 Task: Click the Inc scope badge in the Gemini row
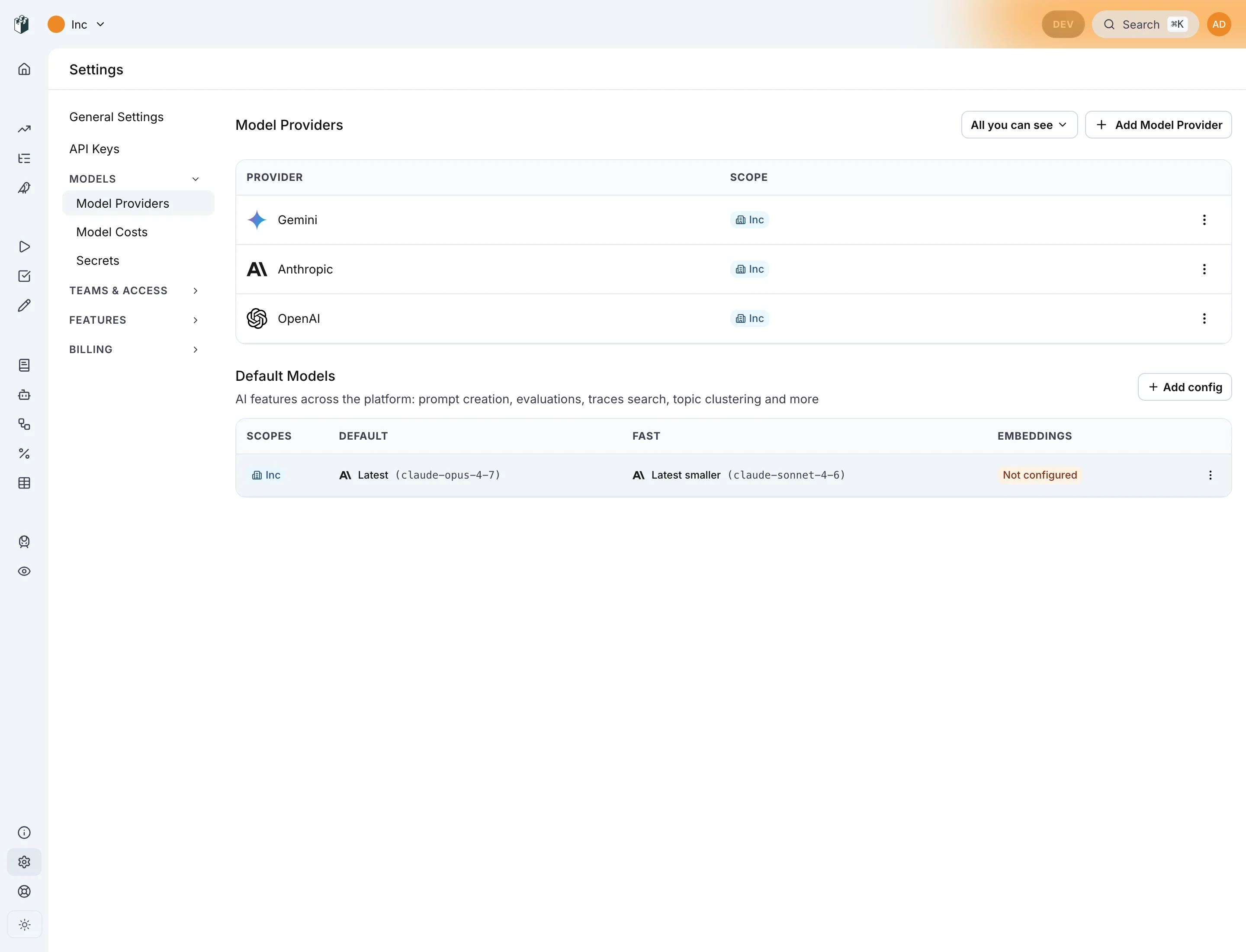point(749,220)
